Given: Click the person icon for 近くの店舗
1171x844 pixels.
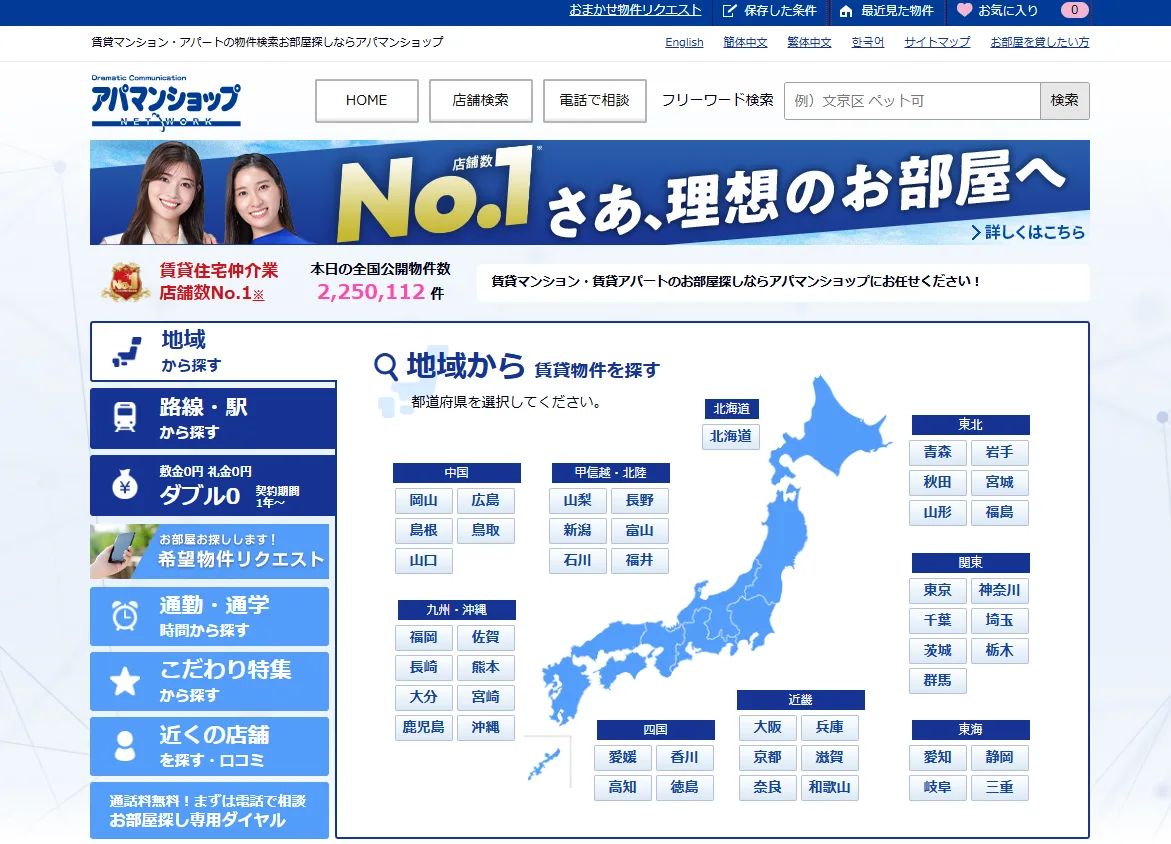Looking at the screenshot, I should [125, 746].
